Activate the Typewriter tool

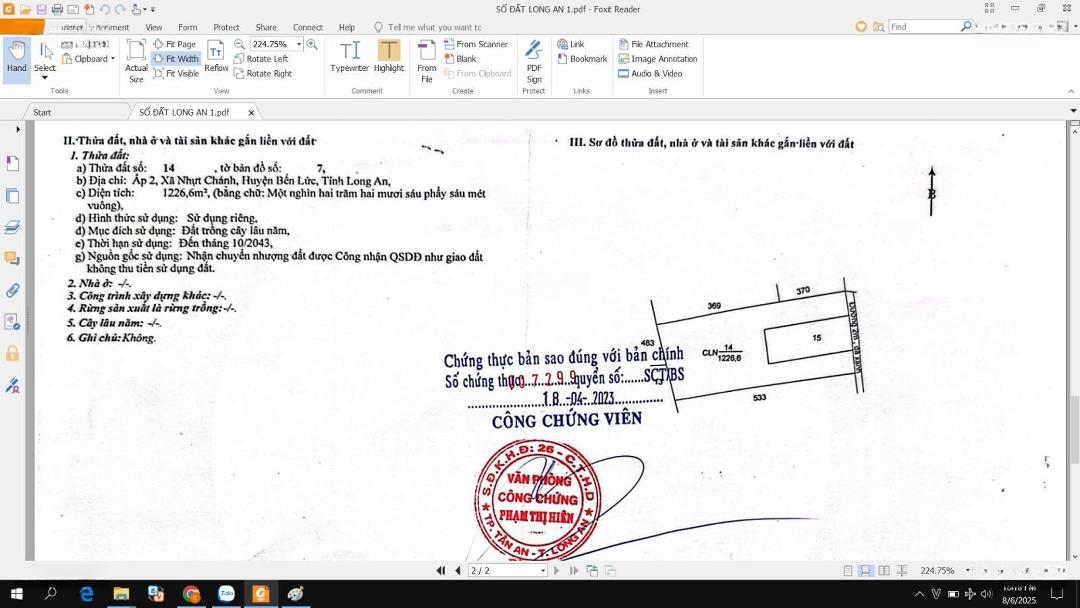click(350, 57)
